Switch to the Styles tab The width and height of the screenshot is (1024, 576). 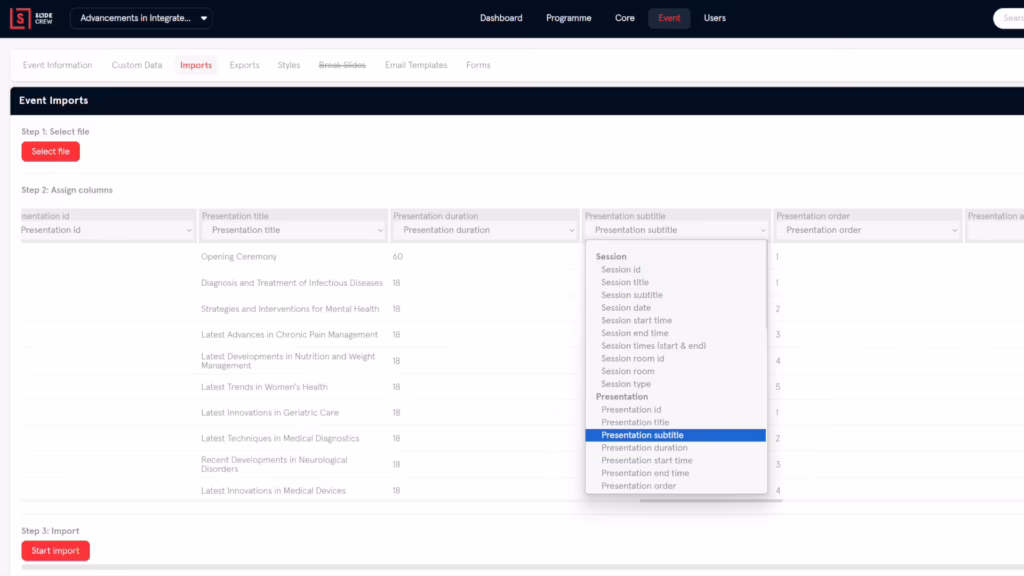[289, 65]
